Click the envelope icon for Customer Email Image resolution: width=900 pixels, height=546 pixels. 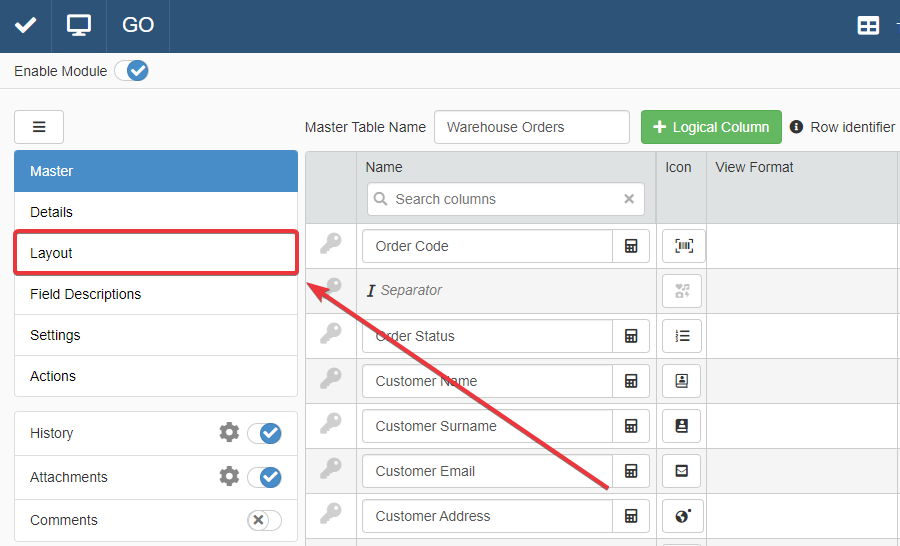coord(682,471)
